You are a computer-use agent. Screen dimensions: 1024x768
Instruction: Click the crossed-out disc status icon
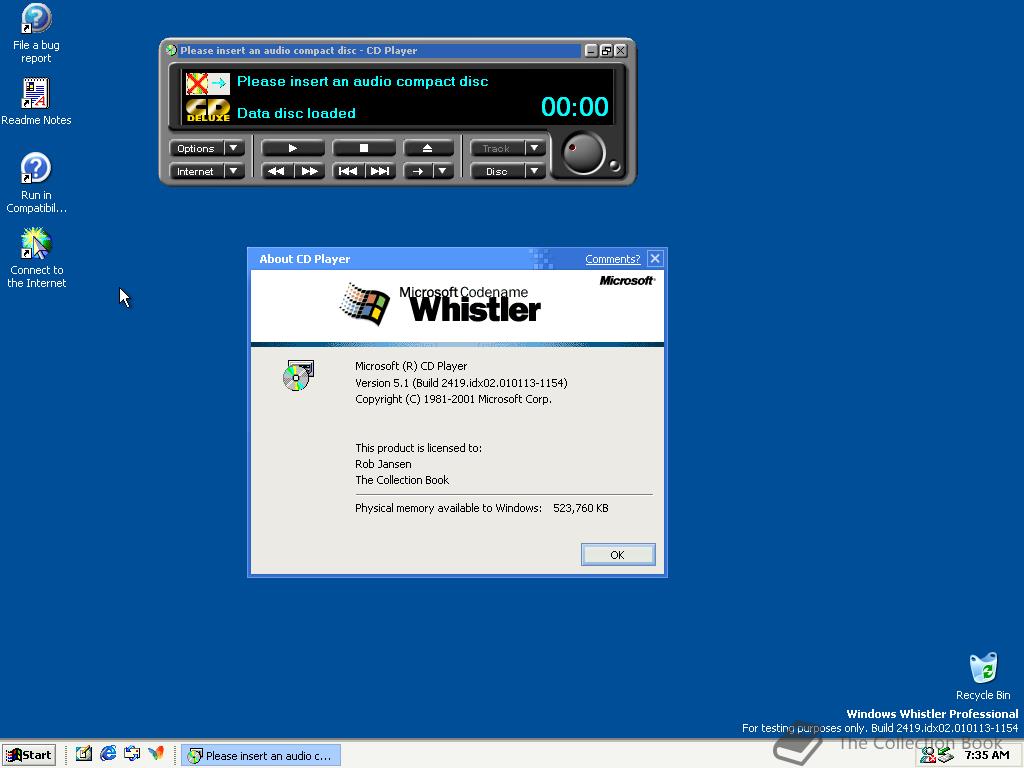pos(208,84)
